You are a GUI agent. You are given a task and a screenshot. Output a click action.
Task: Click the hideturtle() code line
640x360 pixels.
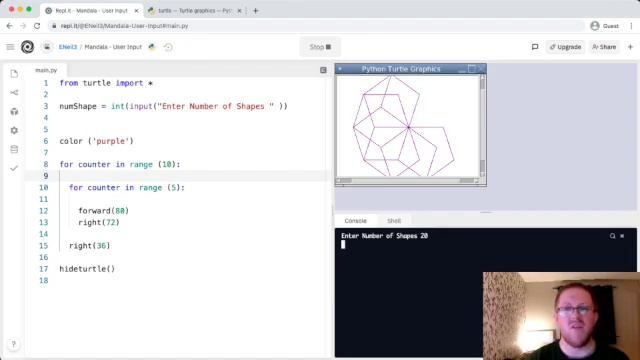[x=87, y=269]
